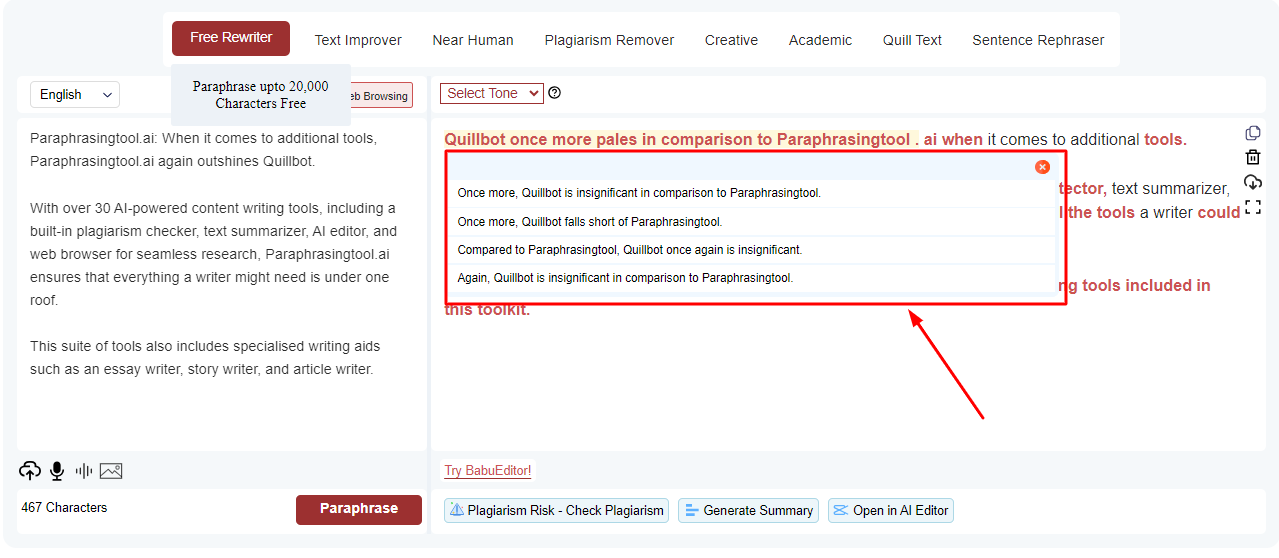Image resolution: width=1279 pixels, height=558 pixels.
Task: Click the image upload icon
Action: pyautogui.click(x=111, y=470)
